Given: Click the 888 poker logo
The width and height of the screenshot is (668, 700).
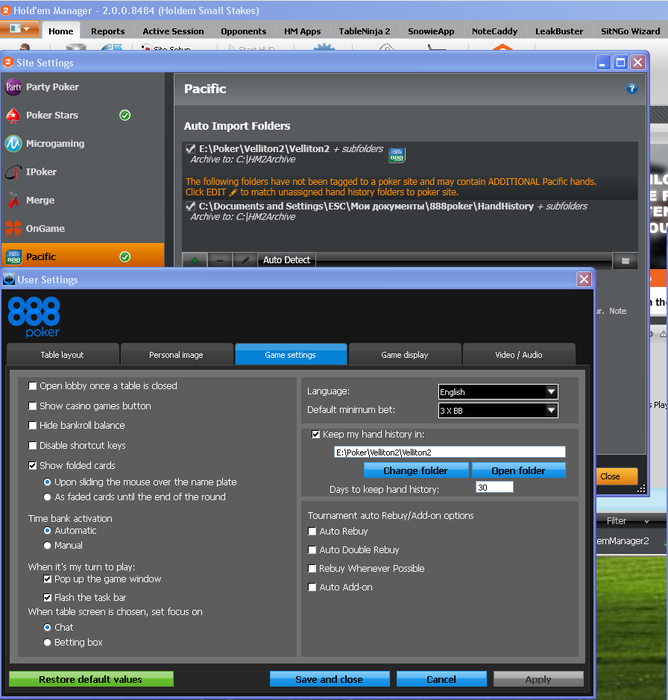Looking at the screenshot, I should (34, 317).
